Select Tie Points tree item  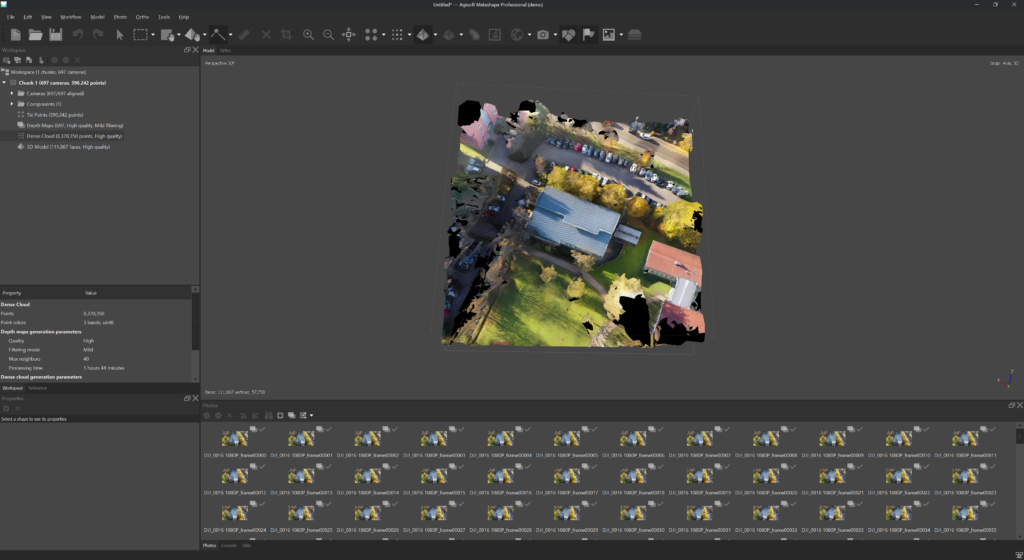55,115
